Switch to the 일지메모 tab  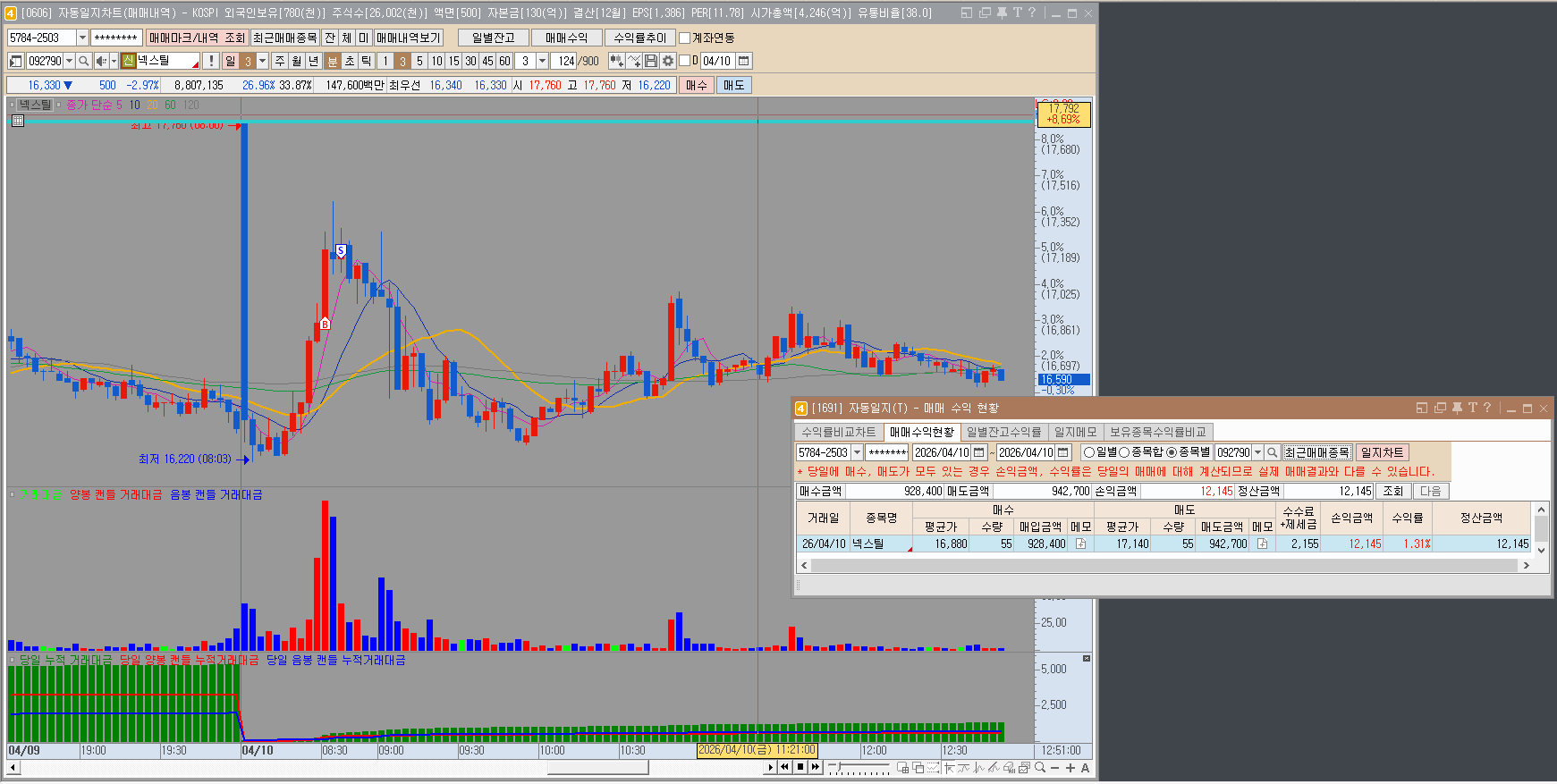point(1075,432)
